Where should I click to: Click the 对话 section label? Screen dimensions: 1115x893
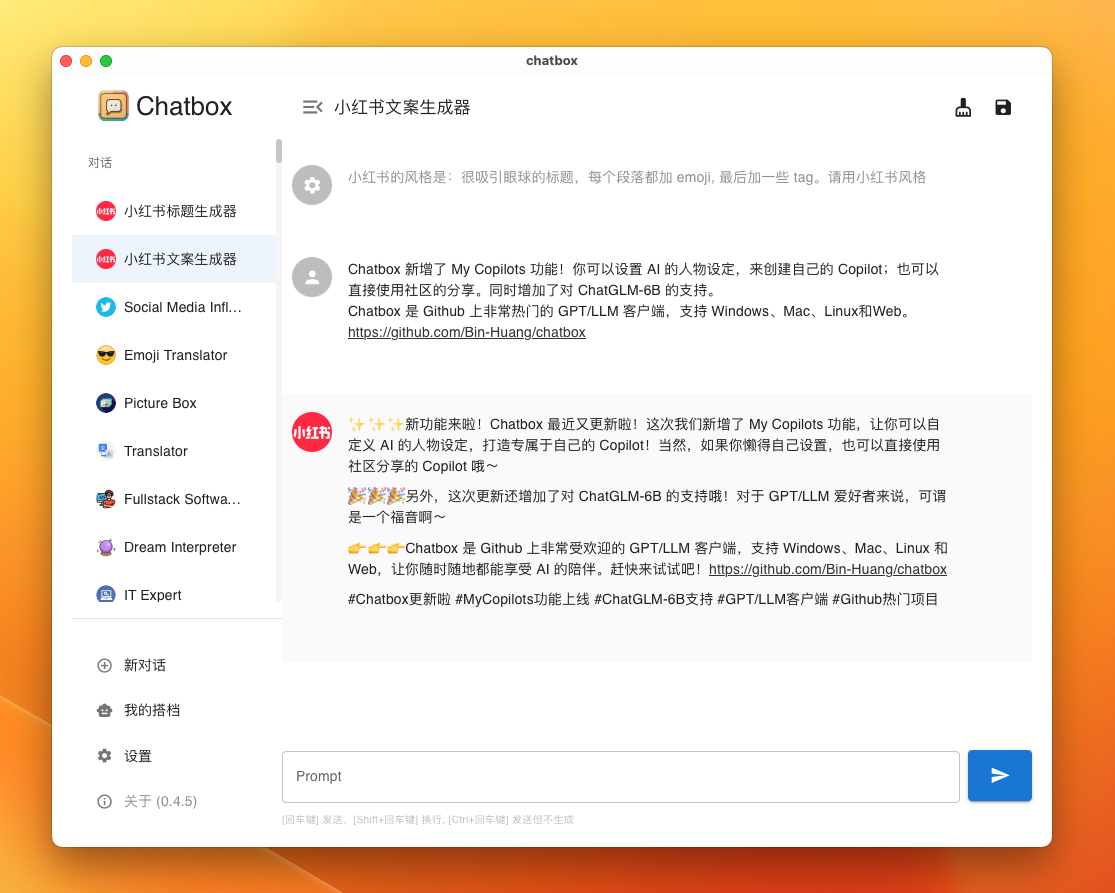100,163
